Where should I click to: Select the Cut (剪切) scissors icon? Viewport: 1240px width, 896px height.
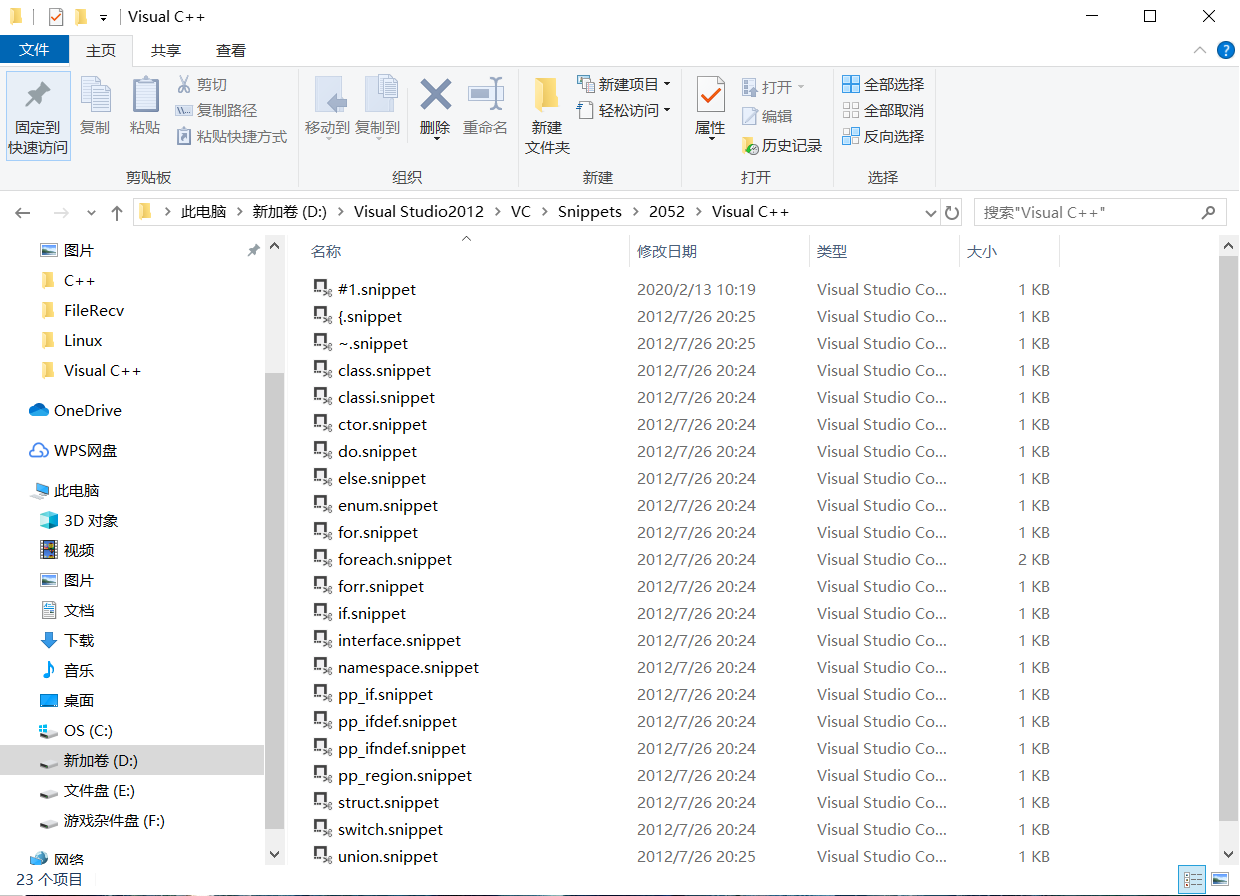coord(184,85)
